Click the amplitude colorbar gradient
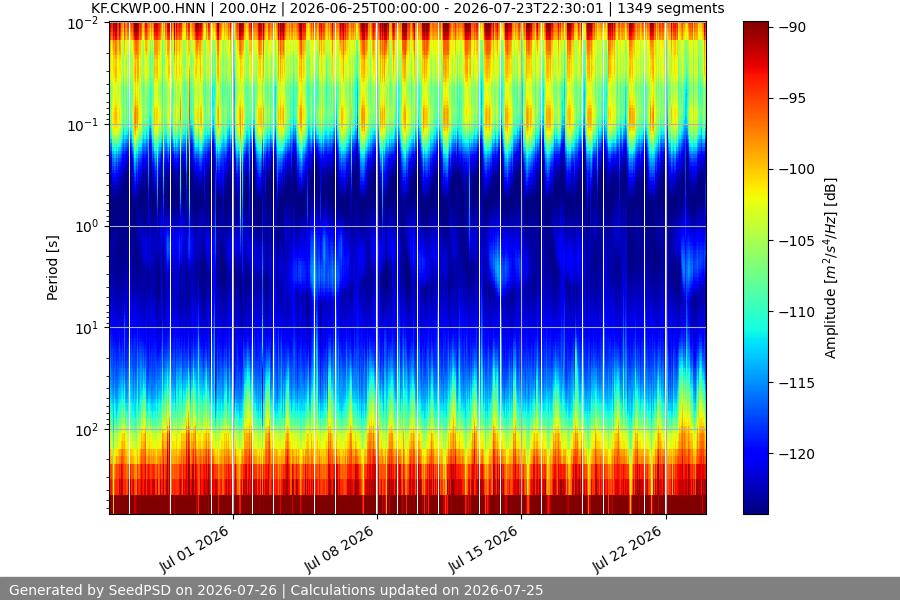This screenshot has width=900, height=600. coord(755,268)
